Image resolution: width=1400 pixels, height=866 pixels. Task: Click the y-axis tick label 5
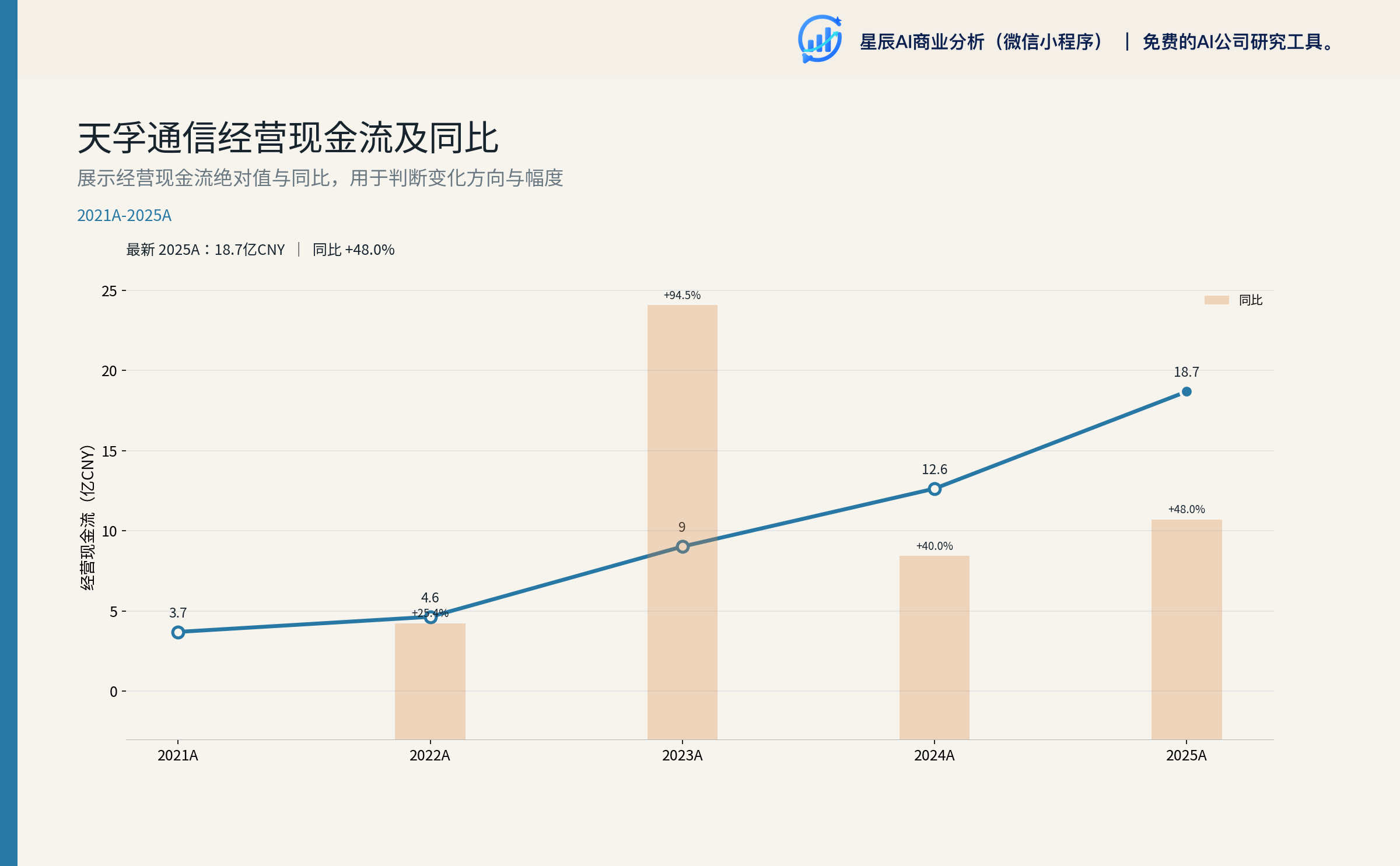(x=113, y=612)
